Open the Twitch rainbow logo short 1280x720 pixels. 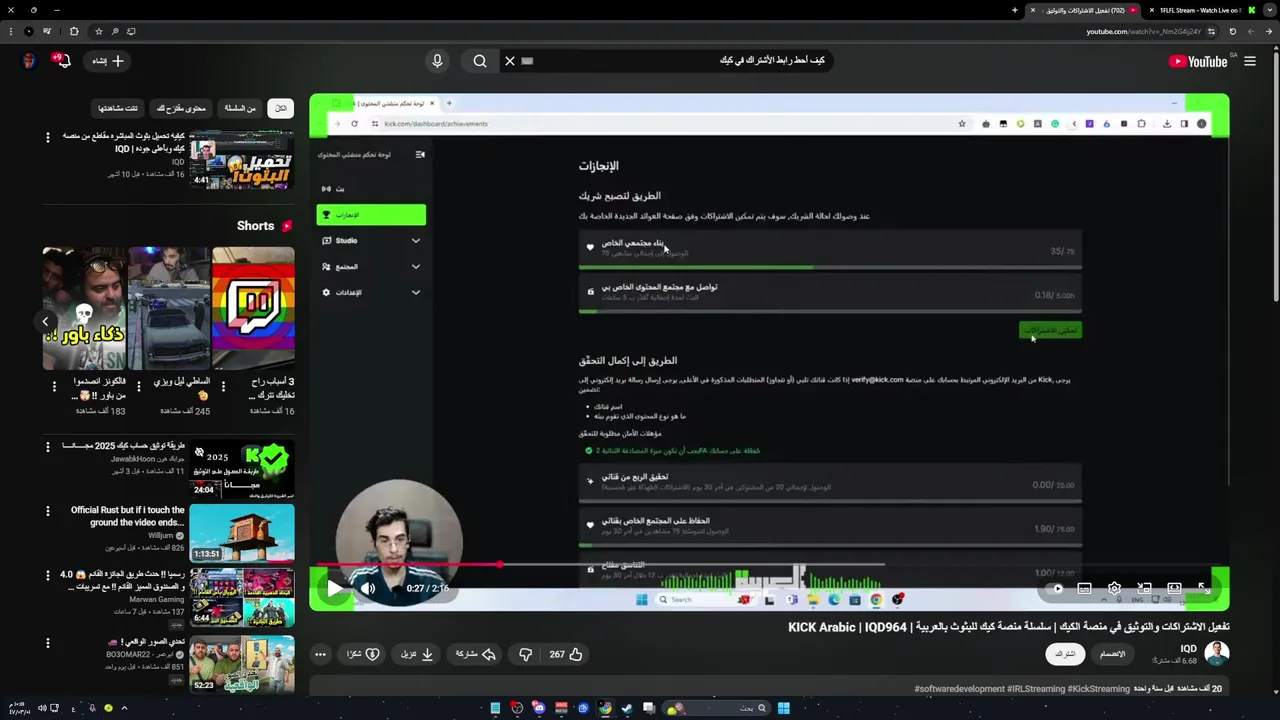pyautogui.click(x=253, y=308)
